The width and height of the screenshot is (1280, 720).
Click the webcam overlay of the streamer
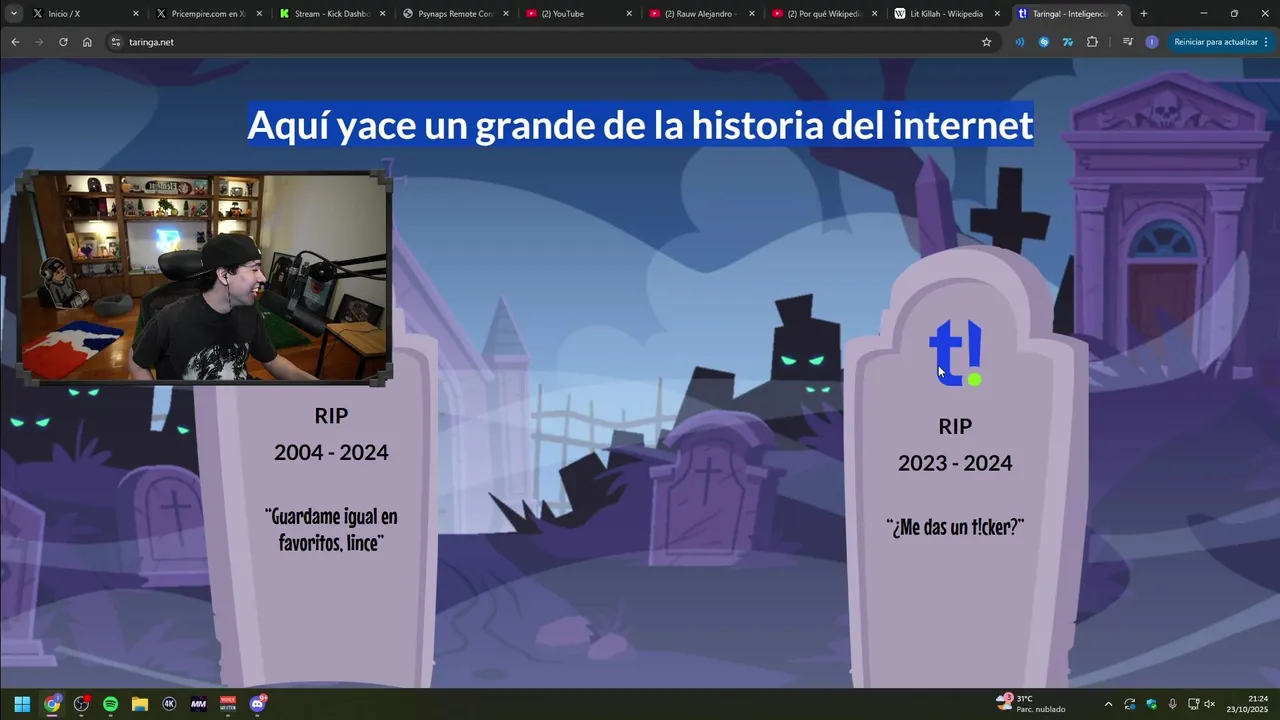[204, 278]
